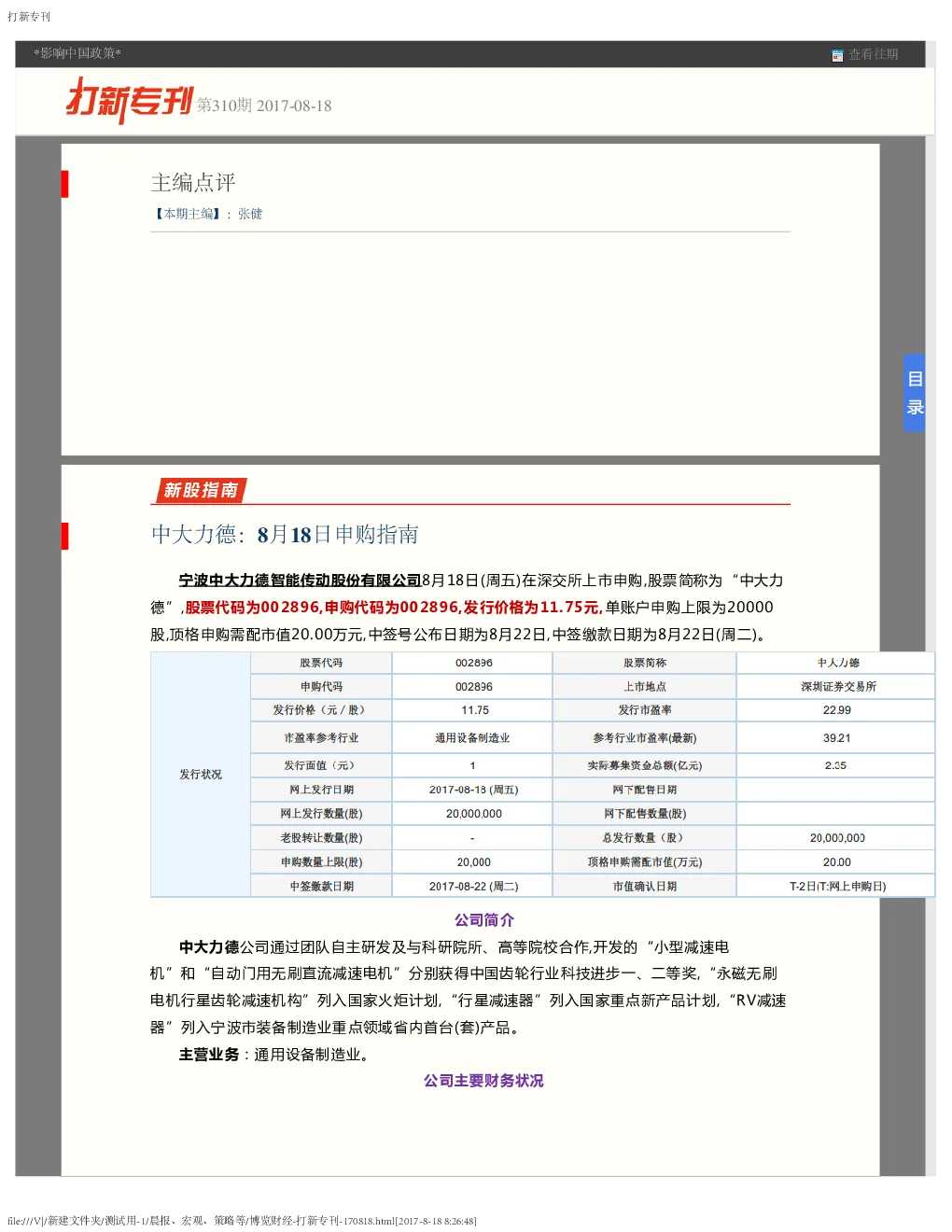Select the 通用设备制造业 industry cell
Screen dimensions: 952x1232
click(473, 738)
